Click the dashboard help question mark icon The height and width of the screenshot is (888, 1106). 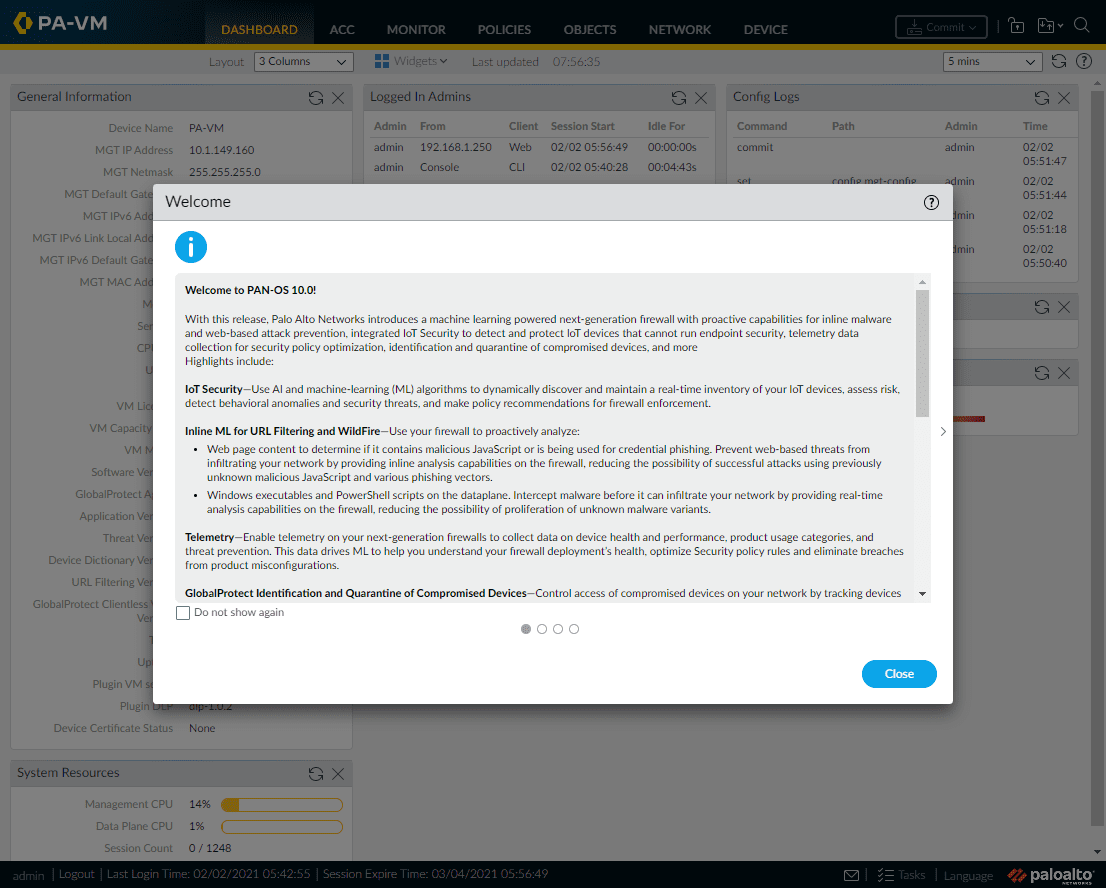1084,61
